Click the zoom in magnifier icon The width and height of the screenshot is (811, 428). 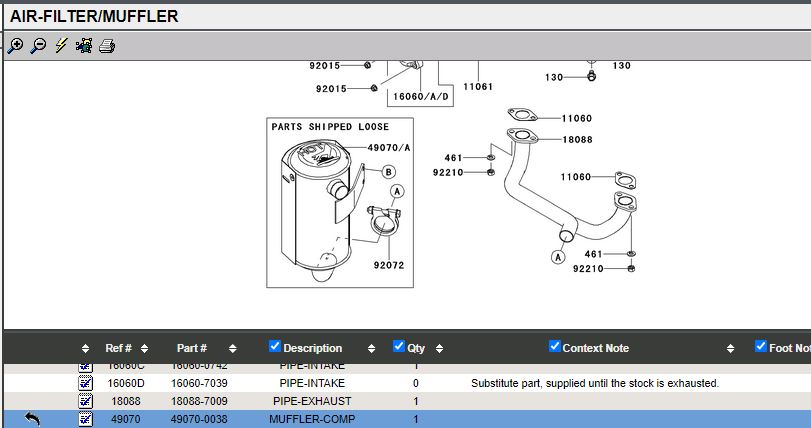click(15, 46)
